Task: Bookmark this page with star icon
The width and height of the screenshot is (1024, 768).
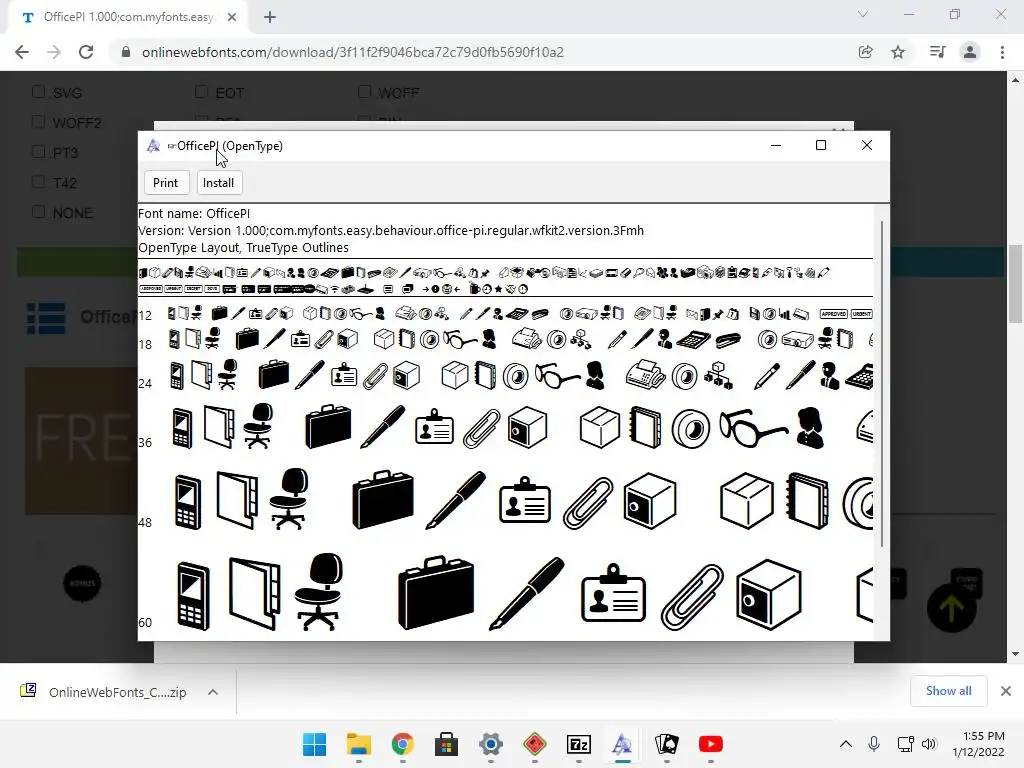Action: [898, 52]
